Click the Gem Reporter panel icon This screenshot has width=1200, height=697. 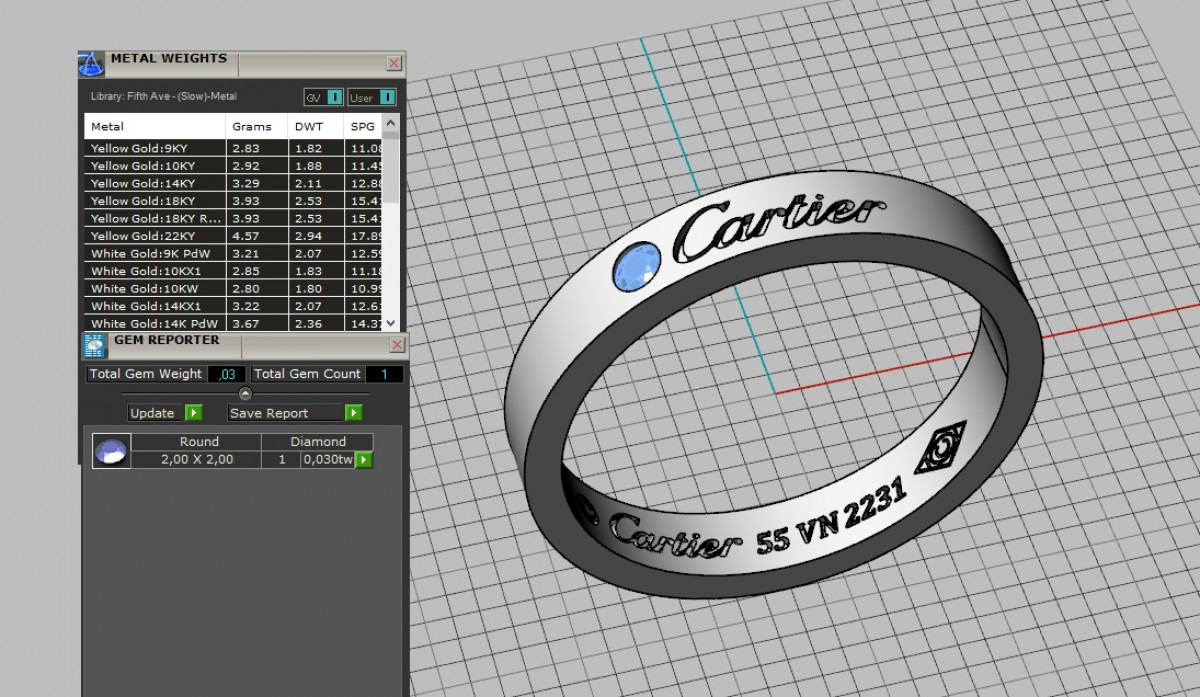[x=94, y=346]
